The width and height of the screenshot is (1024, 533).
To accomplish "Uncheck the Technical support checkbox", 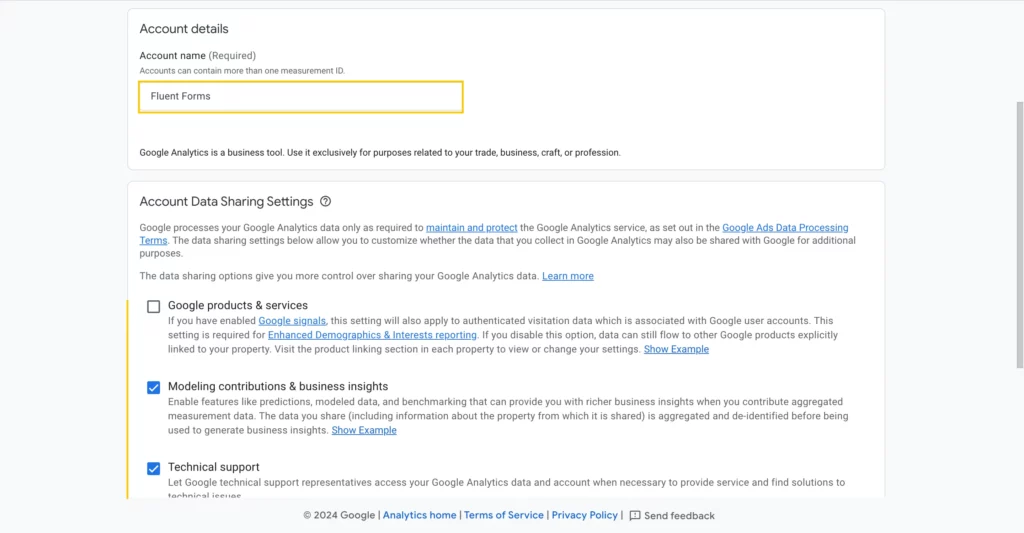I will [x=153, y=468].
